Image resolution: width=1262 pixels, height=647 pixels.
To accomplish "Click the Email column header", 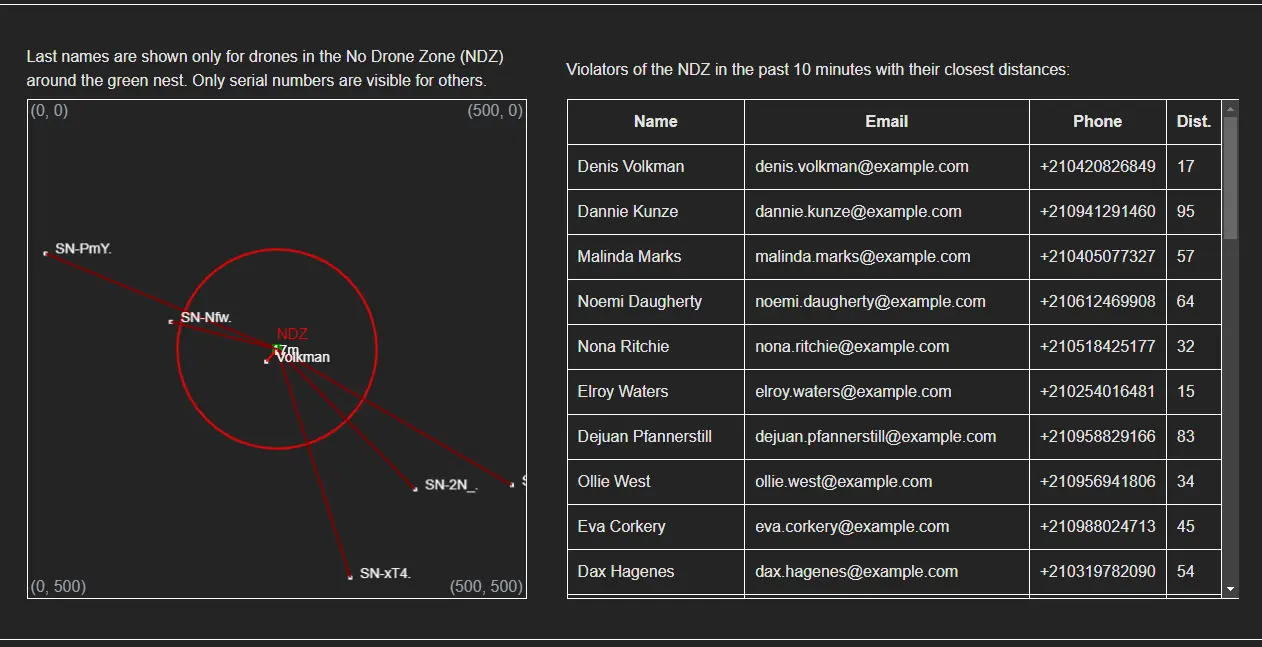I will [886, 121].
